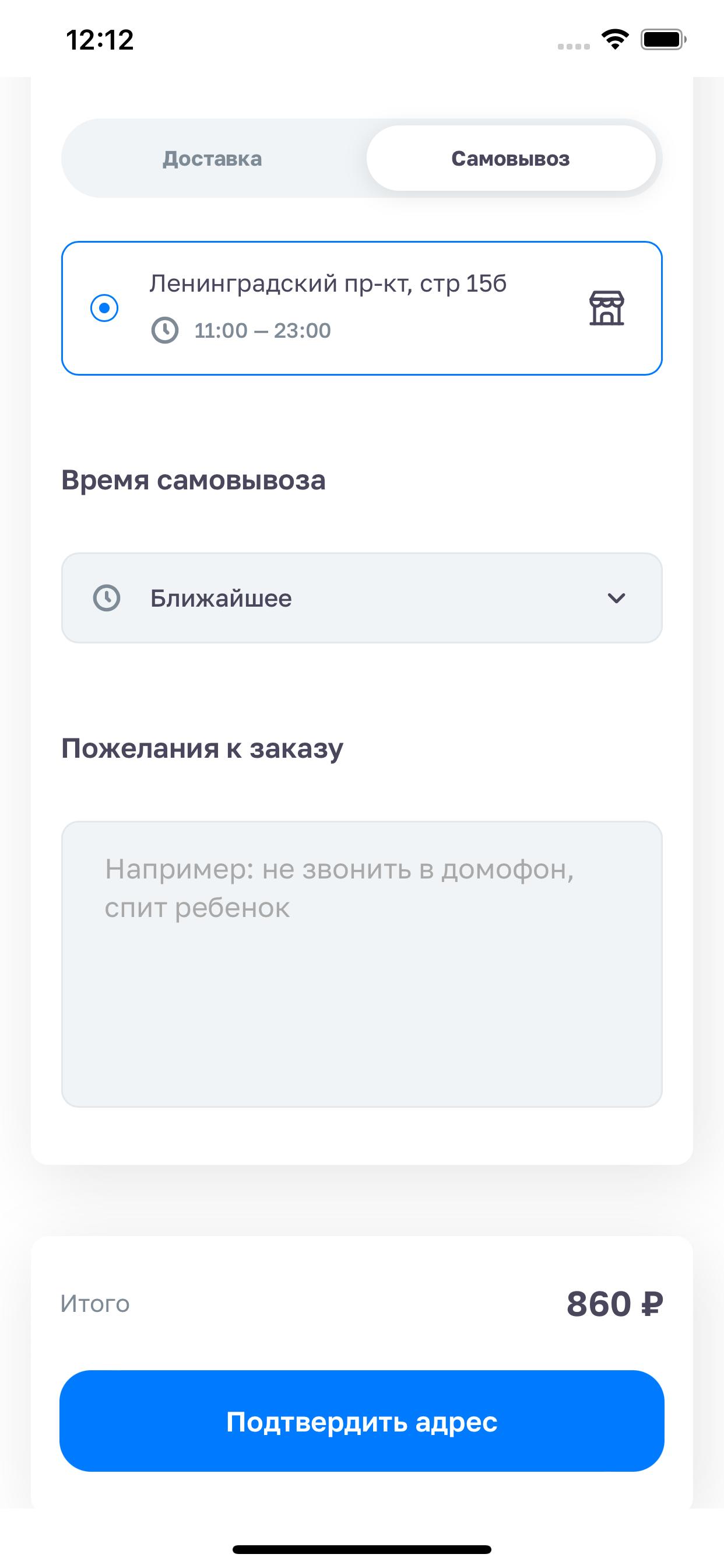Viewport: 724px width, 1568px height.
Task: Select the Ленинградский пр-кт radio button
Action: 105,308
